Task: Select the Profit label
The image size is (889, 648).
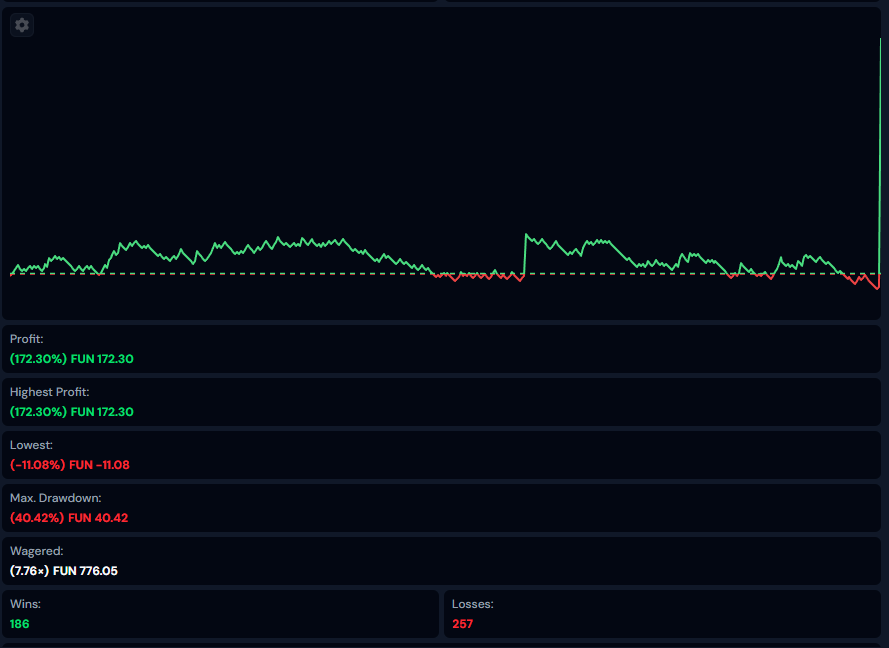Action: point(27,339)
